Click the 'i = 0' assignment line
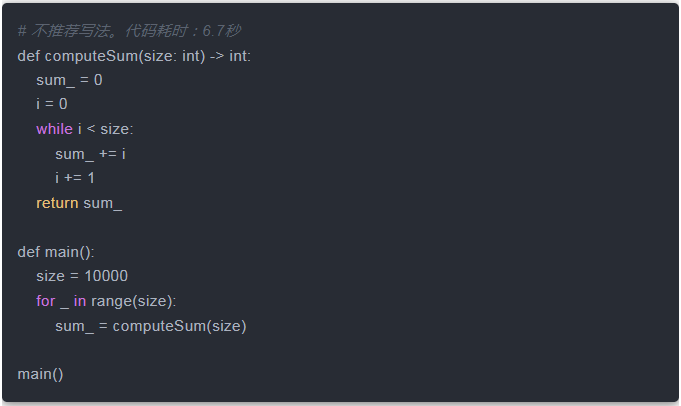The width and height of the screenshot is (681, 406). point(52,104)
